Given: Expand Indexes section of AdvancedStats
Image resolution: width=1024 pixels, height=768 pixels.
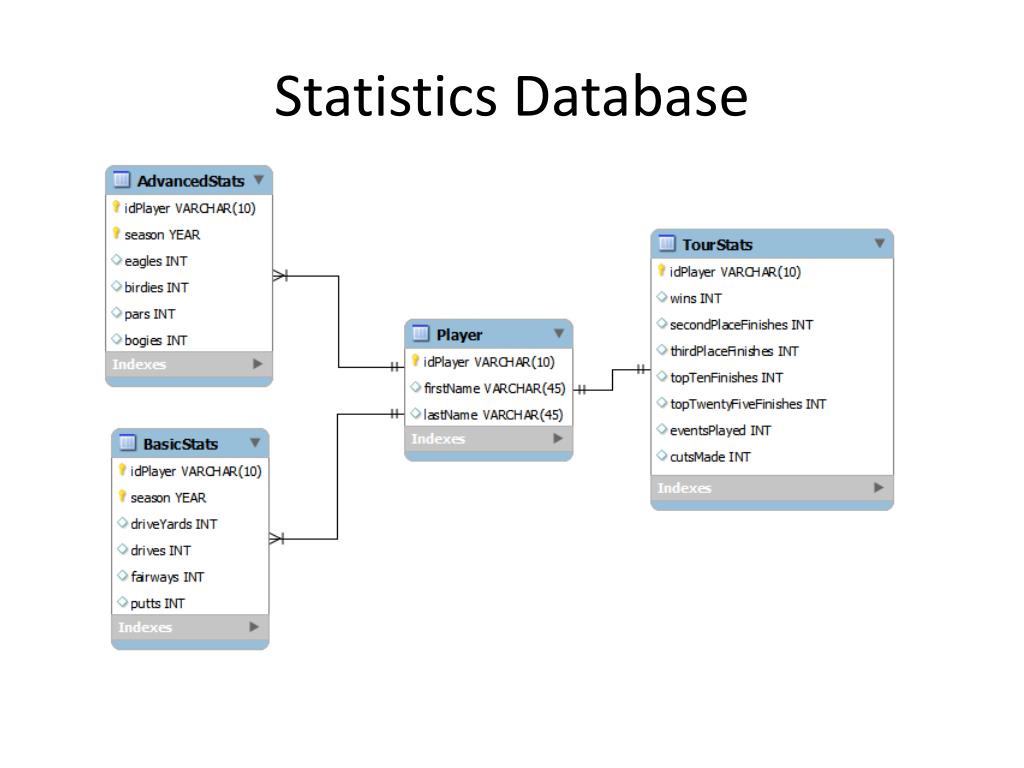Looking at the screenshot, I should tap(257, 364).
